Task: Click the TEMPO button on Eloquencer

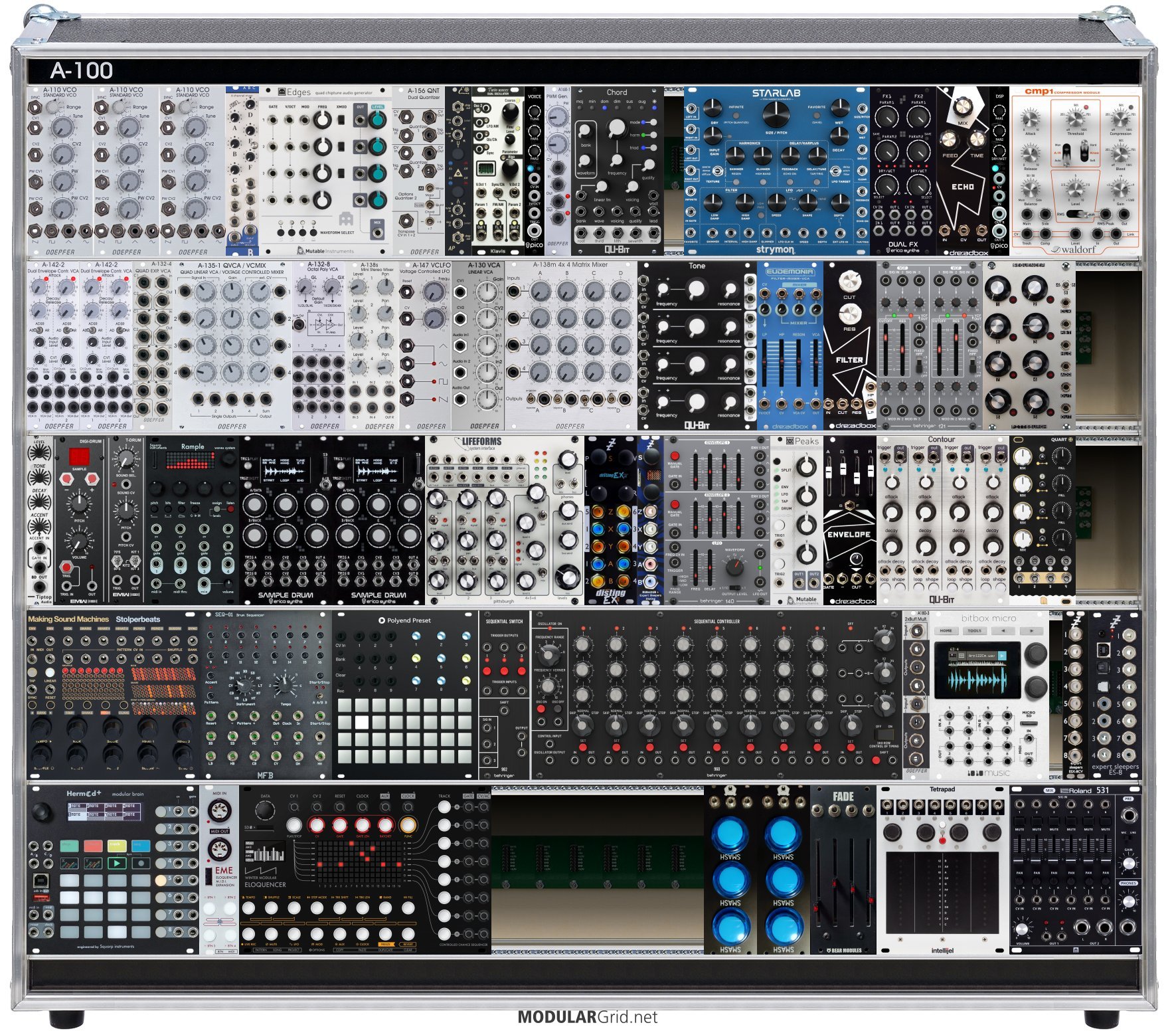Action: [248, 908]
